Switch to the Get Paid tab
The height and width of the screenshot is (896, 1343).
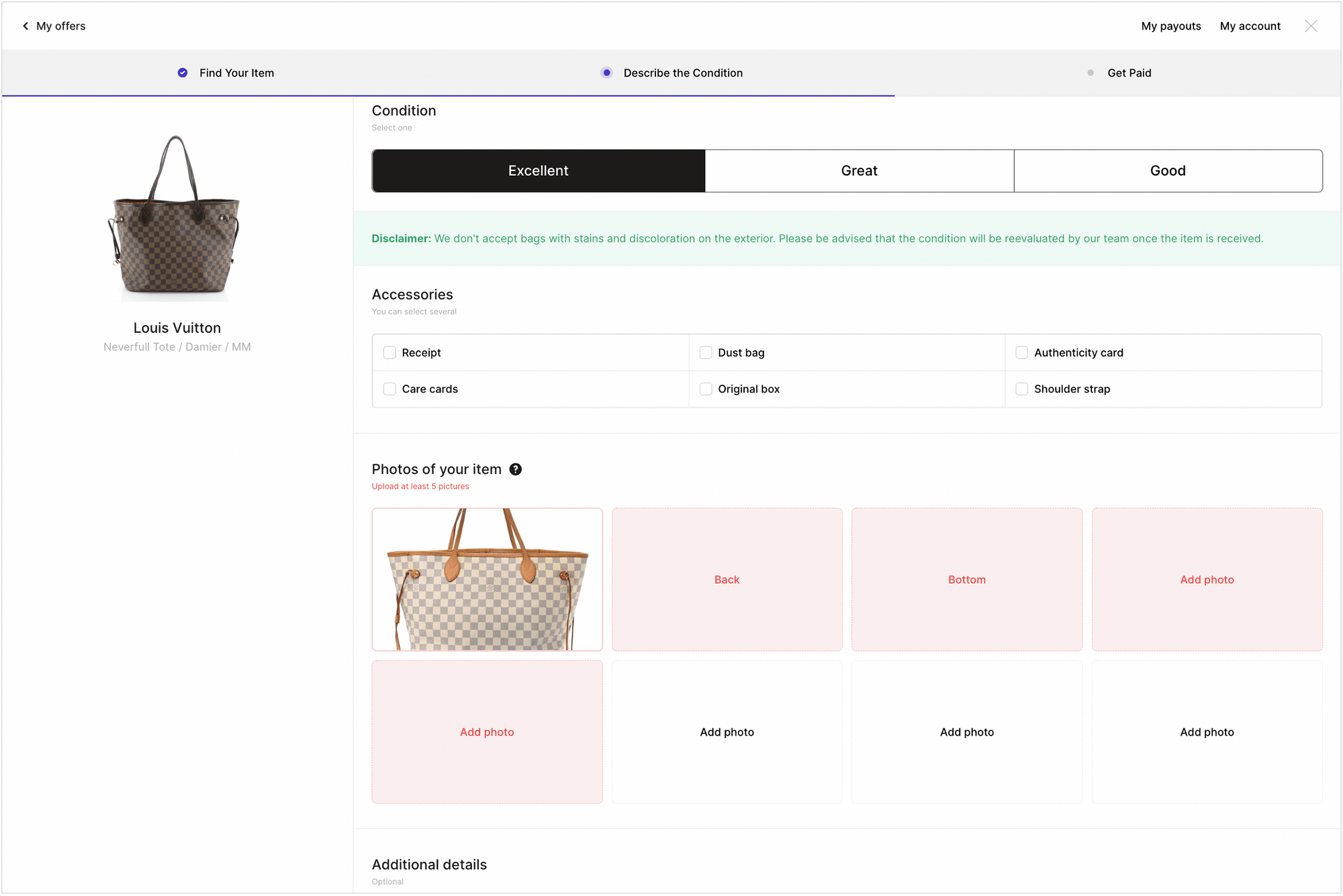[1129, 72]
